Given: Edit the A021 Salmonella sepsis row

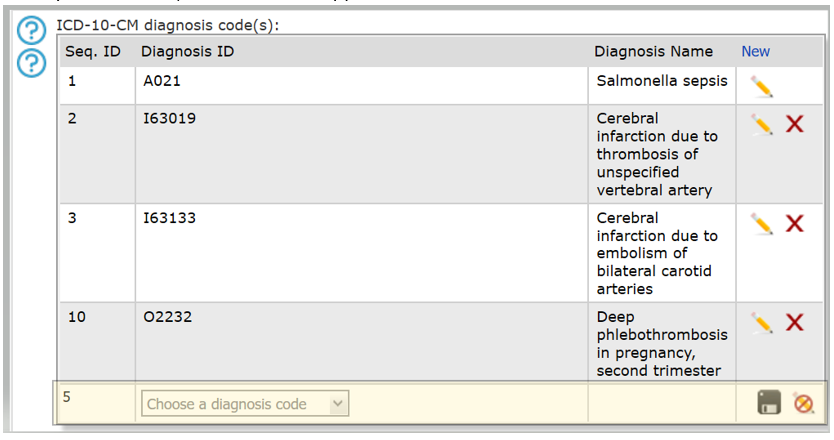Looking at the screenshot, I should [x=762, y=86].
